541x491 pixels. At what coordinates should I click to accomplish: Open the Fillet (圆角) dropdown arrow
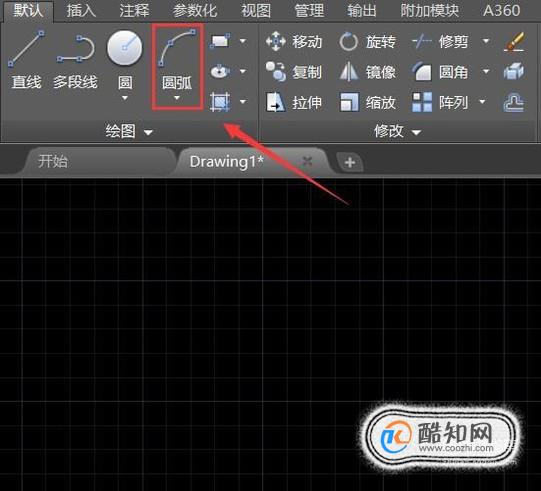(486, 72)
